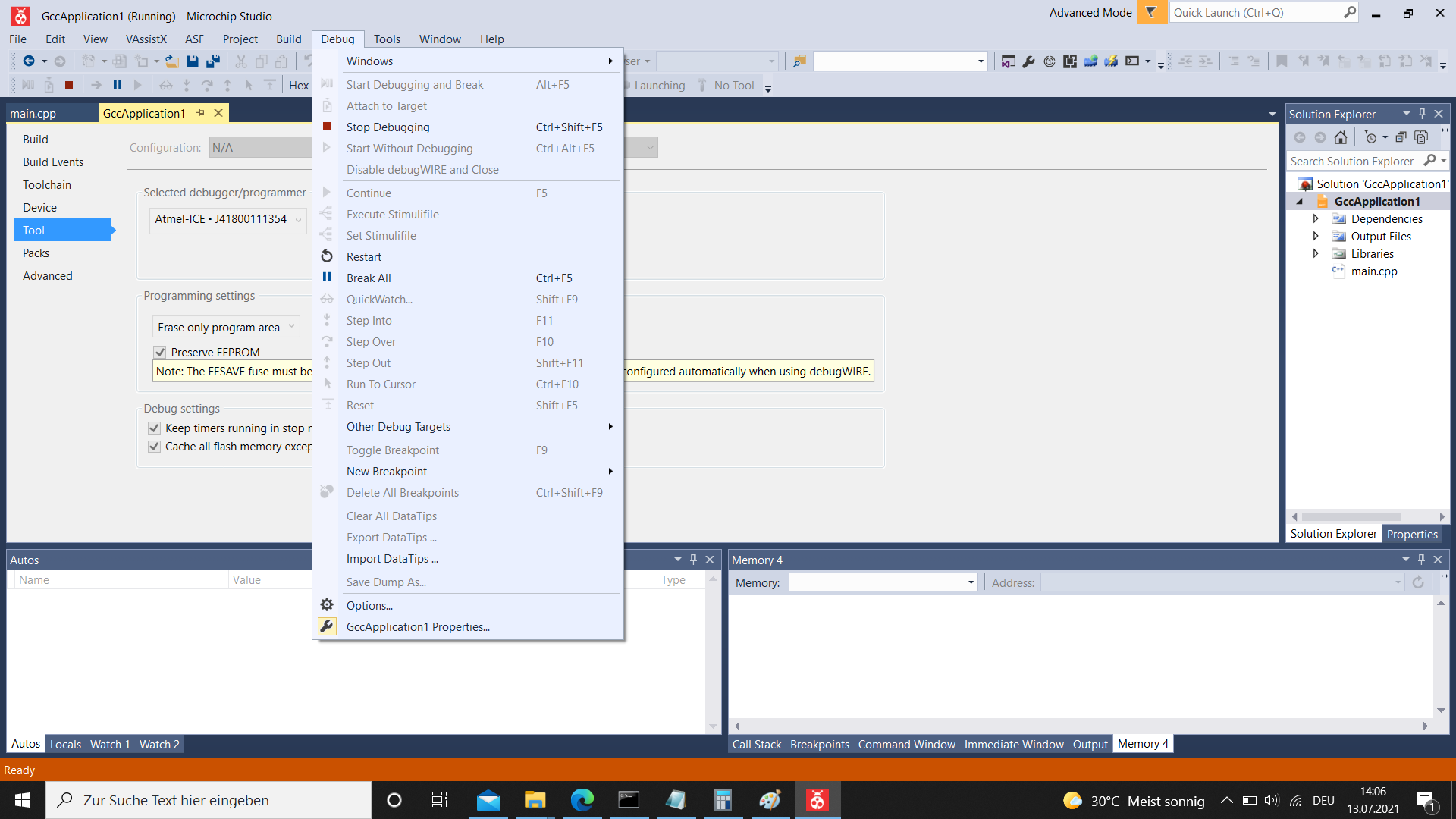
Task: Click the wrench Properties toolbar icon
Action: coord(1029,61)
